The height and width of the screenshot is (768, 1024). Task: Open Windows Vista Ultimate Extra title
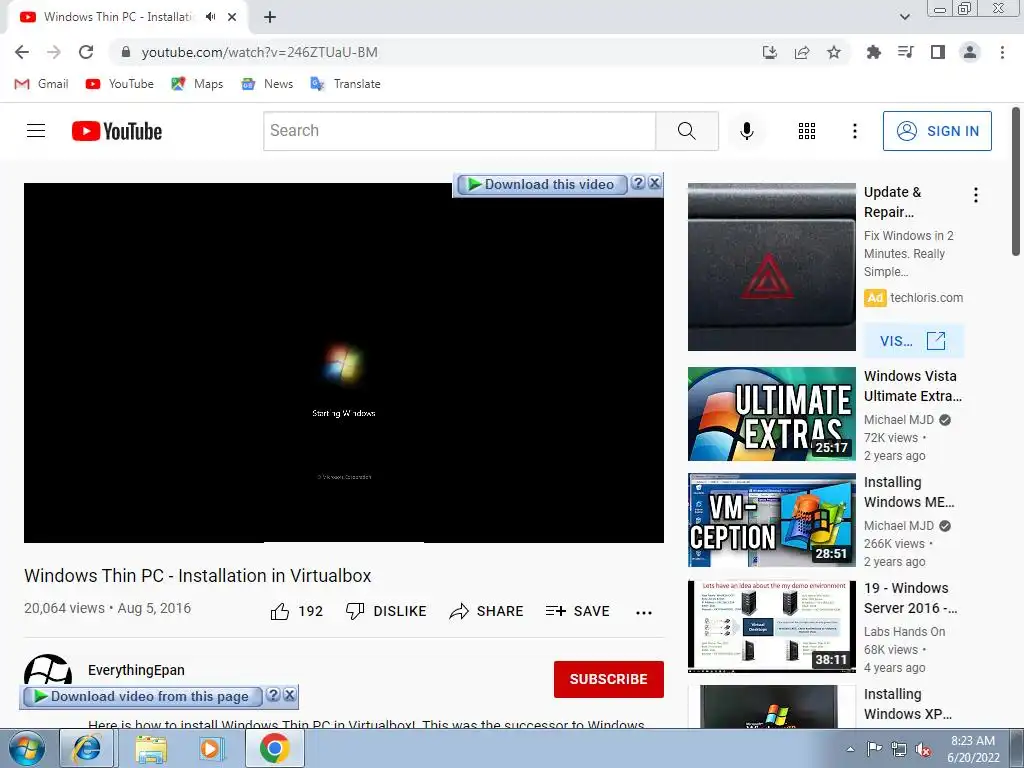pyautogui.click(x=913, y=386)
